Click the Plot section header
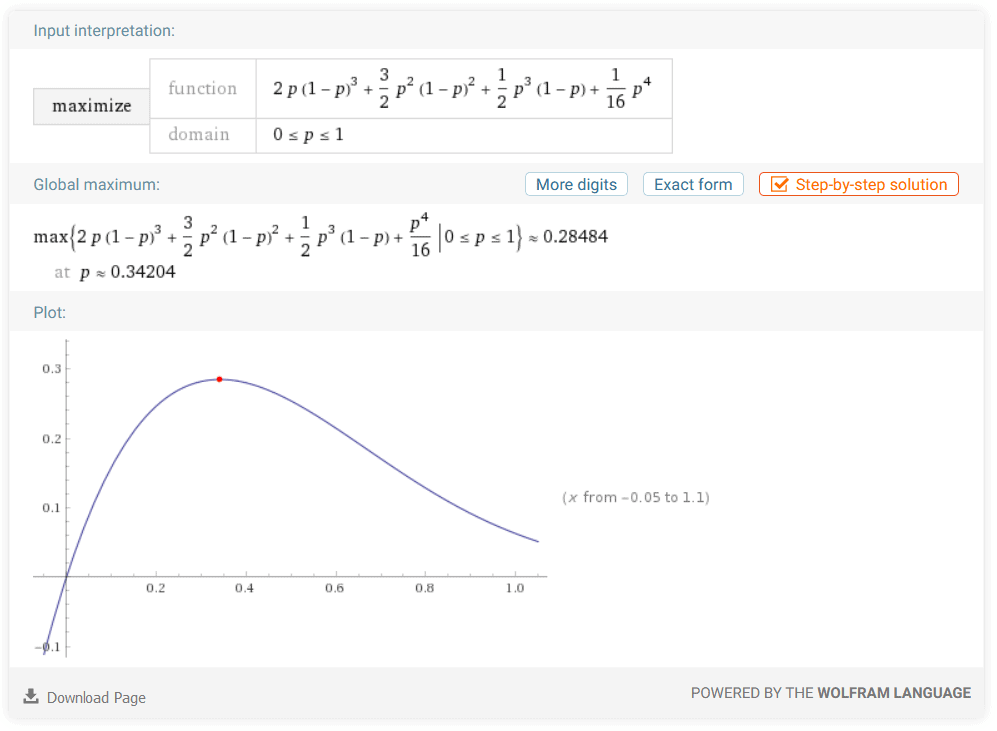This screenshot has height=731, width=997. click(x=50, y=313)
